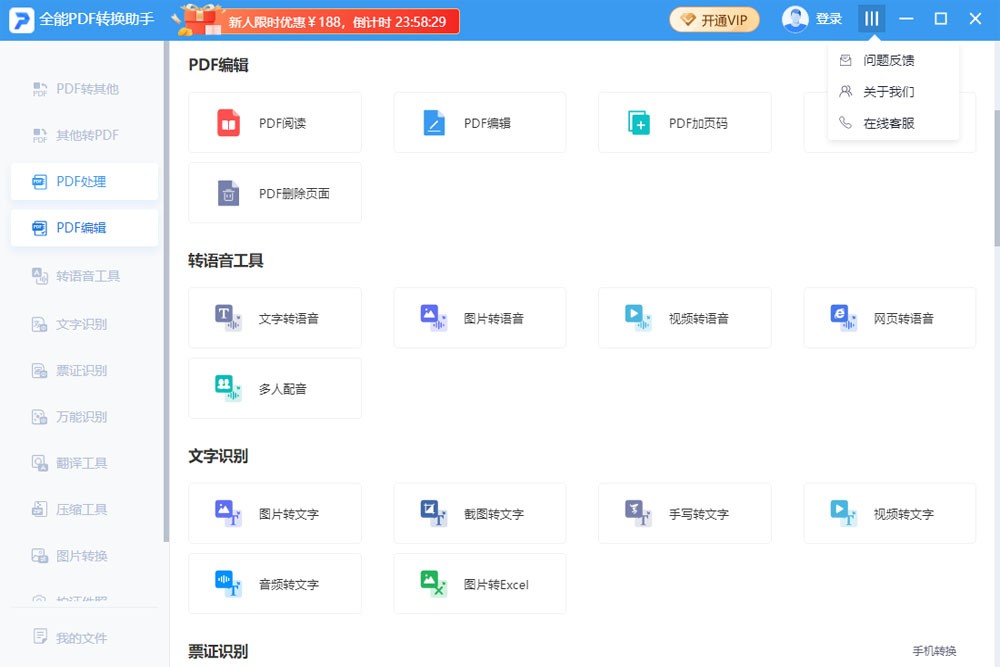Select the 视频转语音 tool icon

point(639,318)
